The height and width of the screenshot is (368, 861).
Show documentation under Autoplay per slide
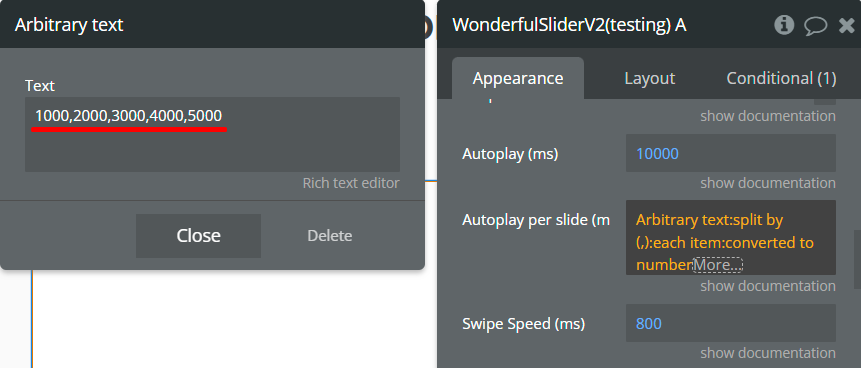coord(768,286)
